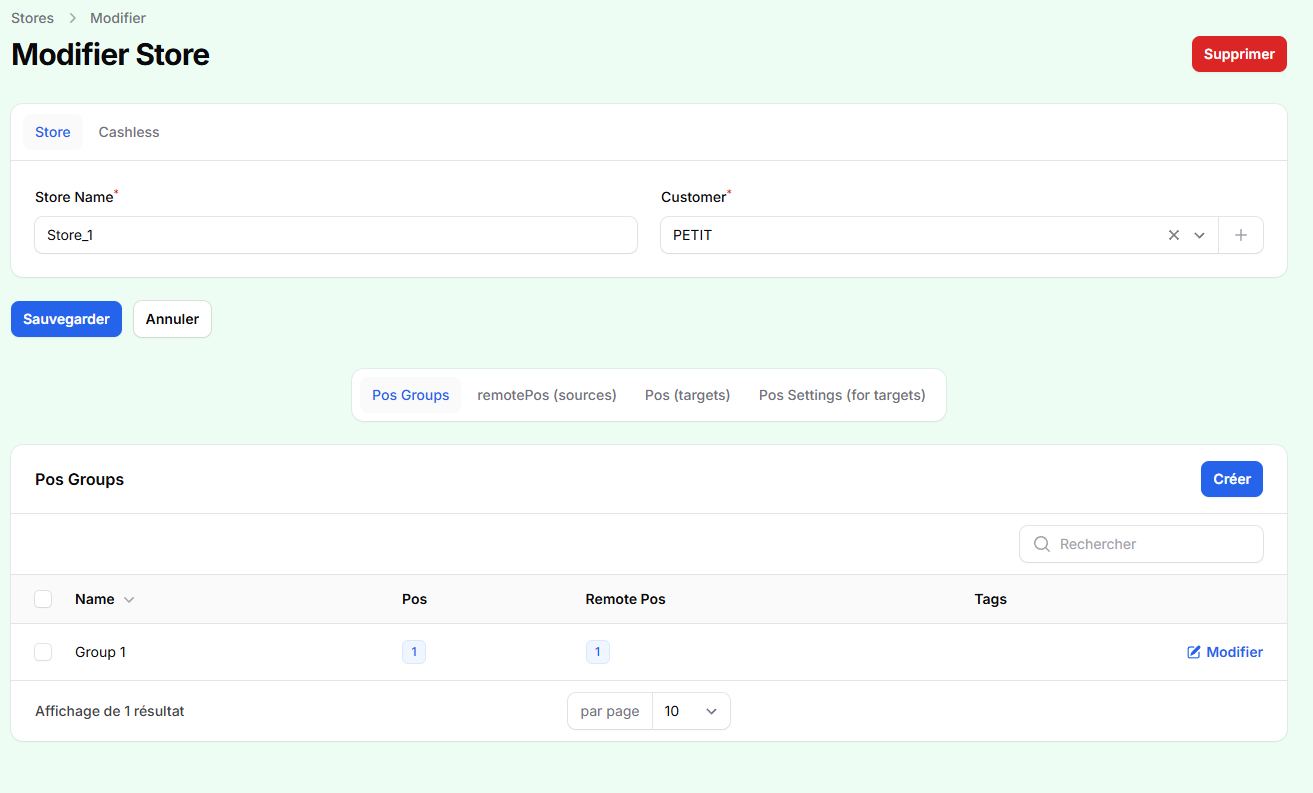Create a new Pos Group with Créer

[1232, 479]
